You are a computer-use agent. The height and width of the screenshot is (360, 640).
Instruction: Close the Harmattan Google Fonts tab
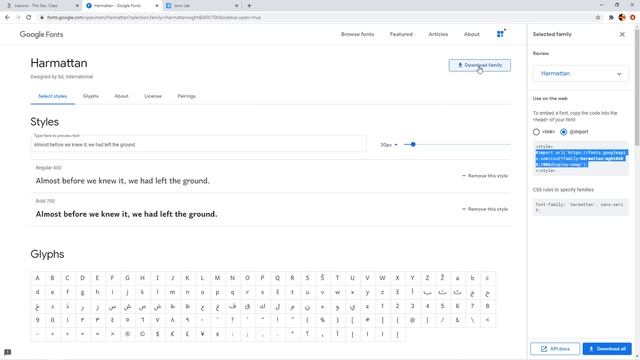(x=157, y=6)
